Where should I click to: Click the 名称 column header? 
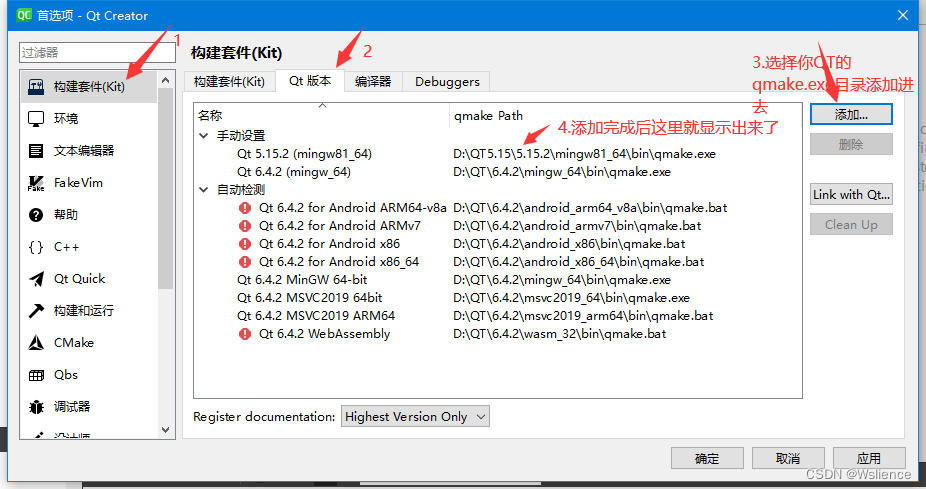[322, 116]
